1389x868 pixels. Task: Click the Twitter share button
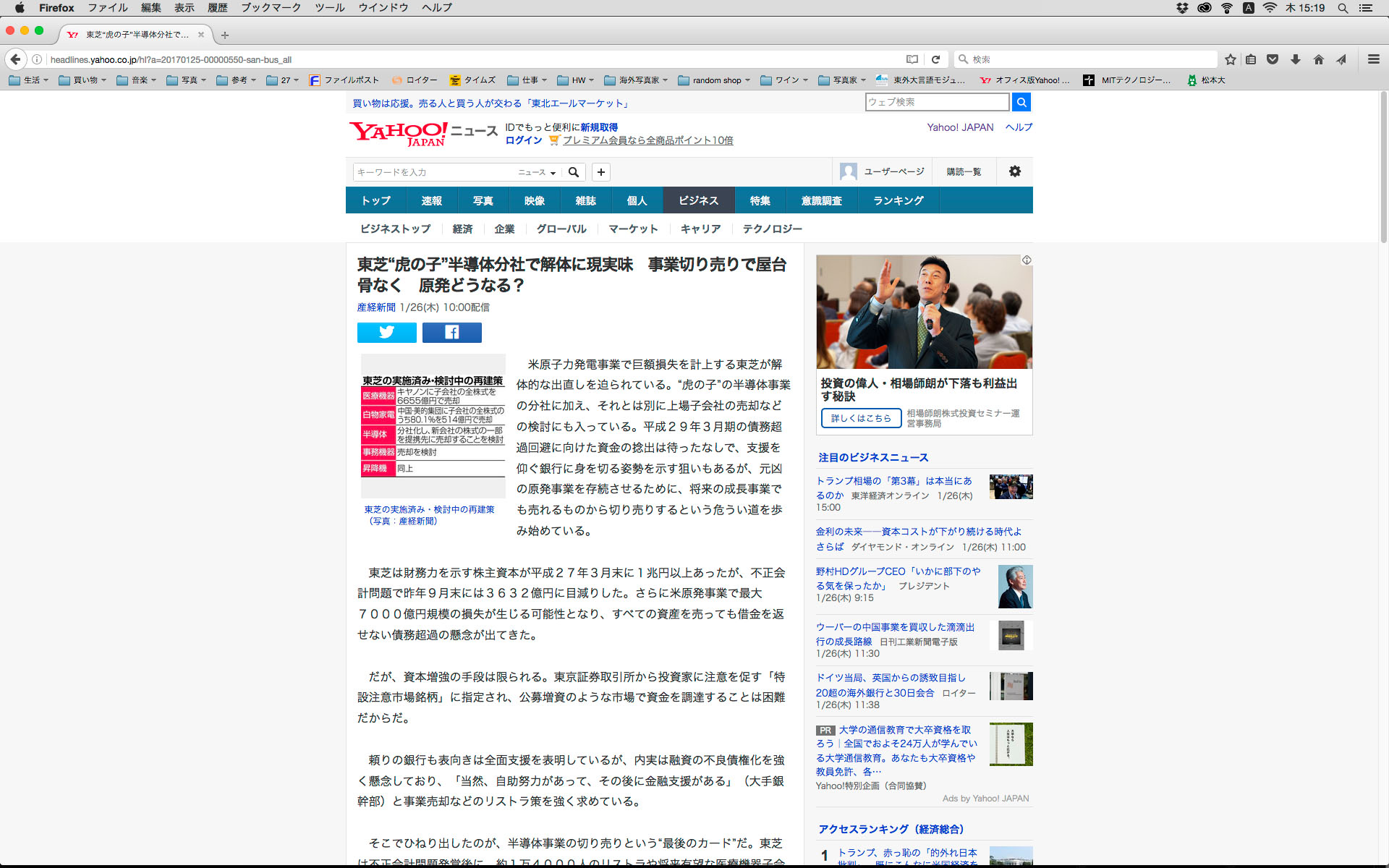(x=386, y=332)
